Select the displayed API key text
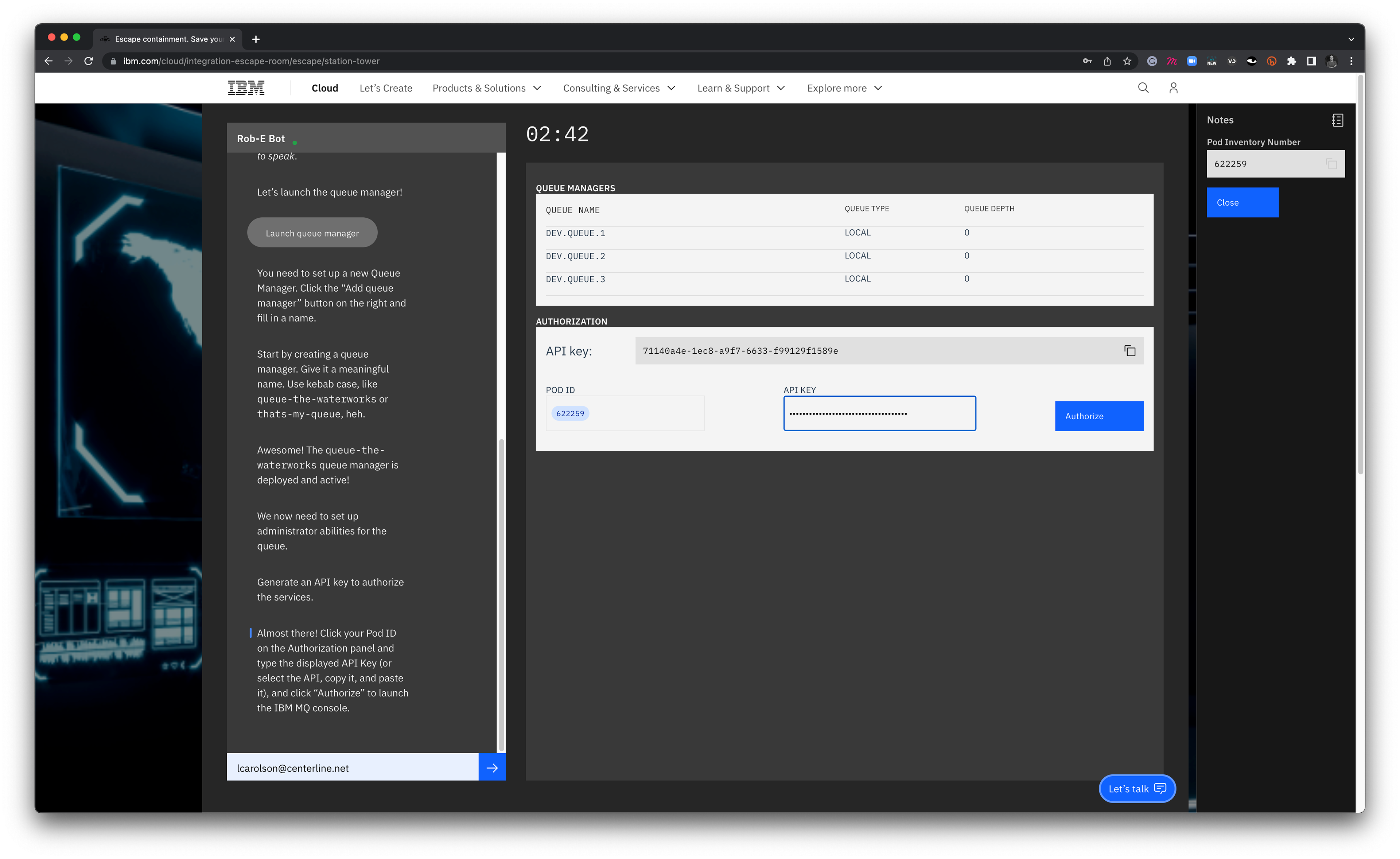The width and height of the screenshot is (1400, 859). tap(740, 350)
